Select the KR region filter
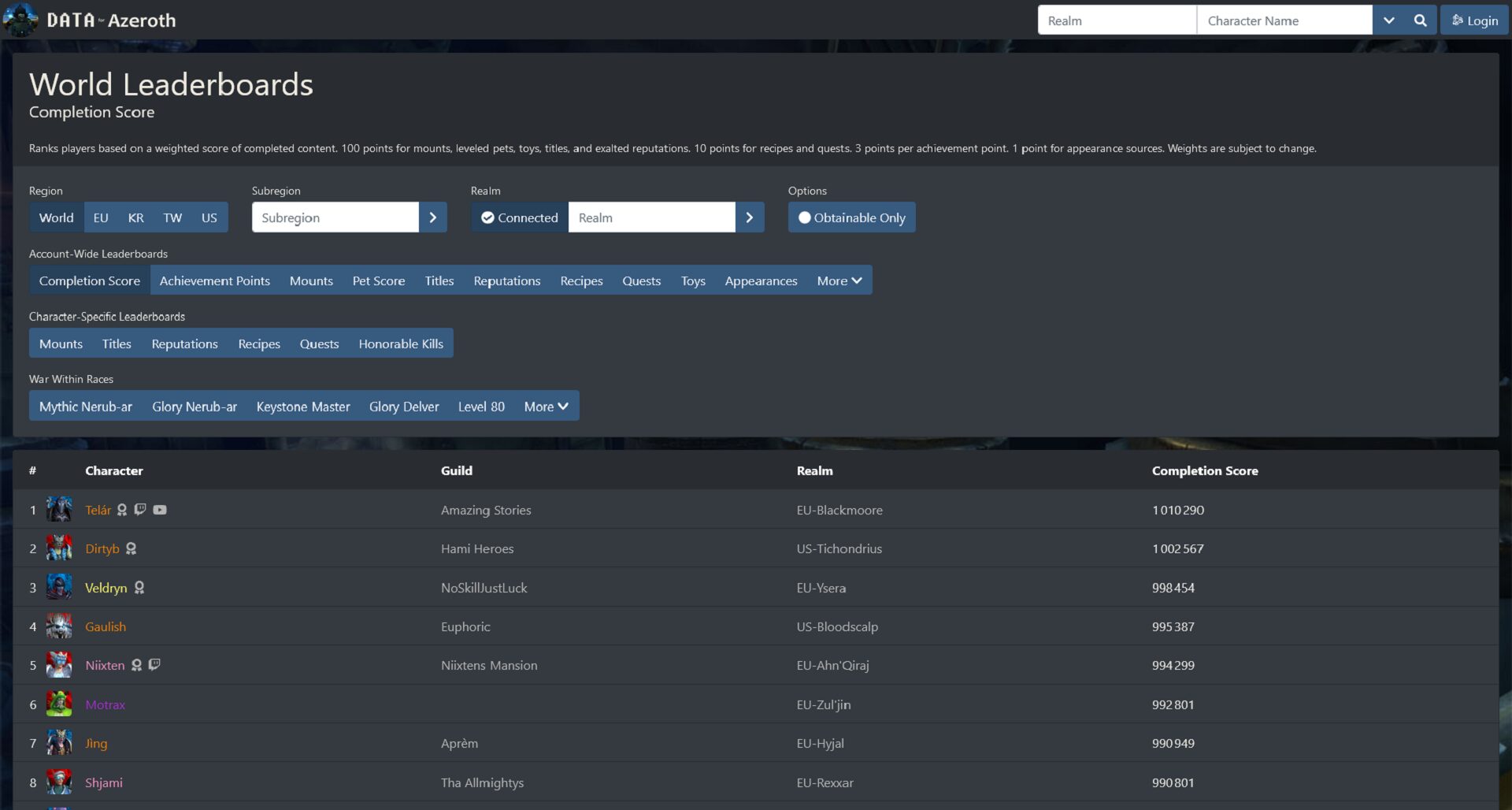 click(x=135, y=217)
